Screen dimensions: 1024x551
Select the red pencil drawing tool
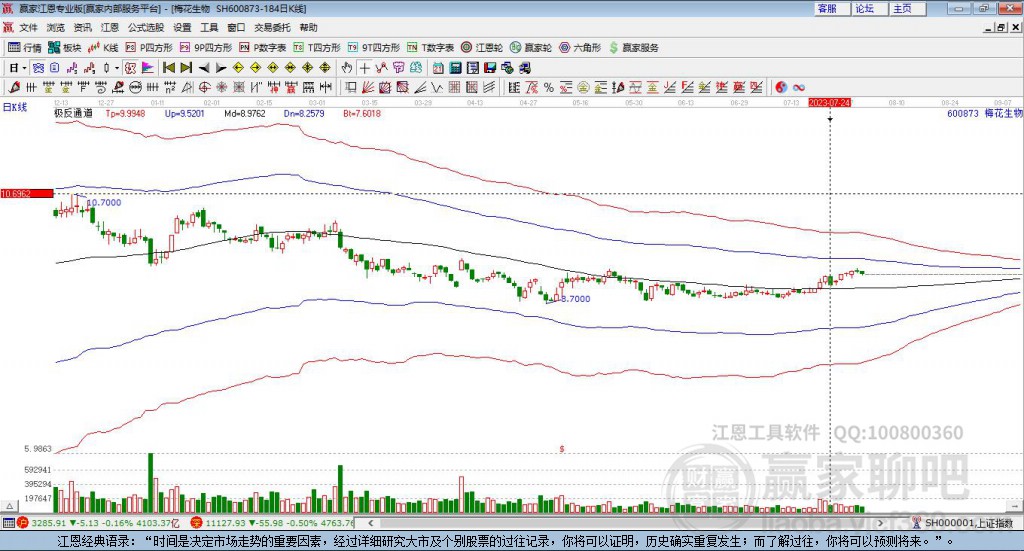14,87
